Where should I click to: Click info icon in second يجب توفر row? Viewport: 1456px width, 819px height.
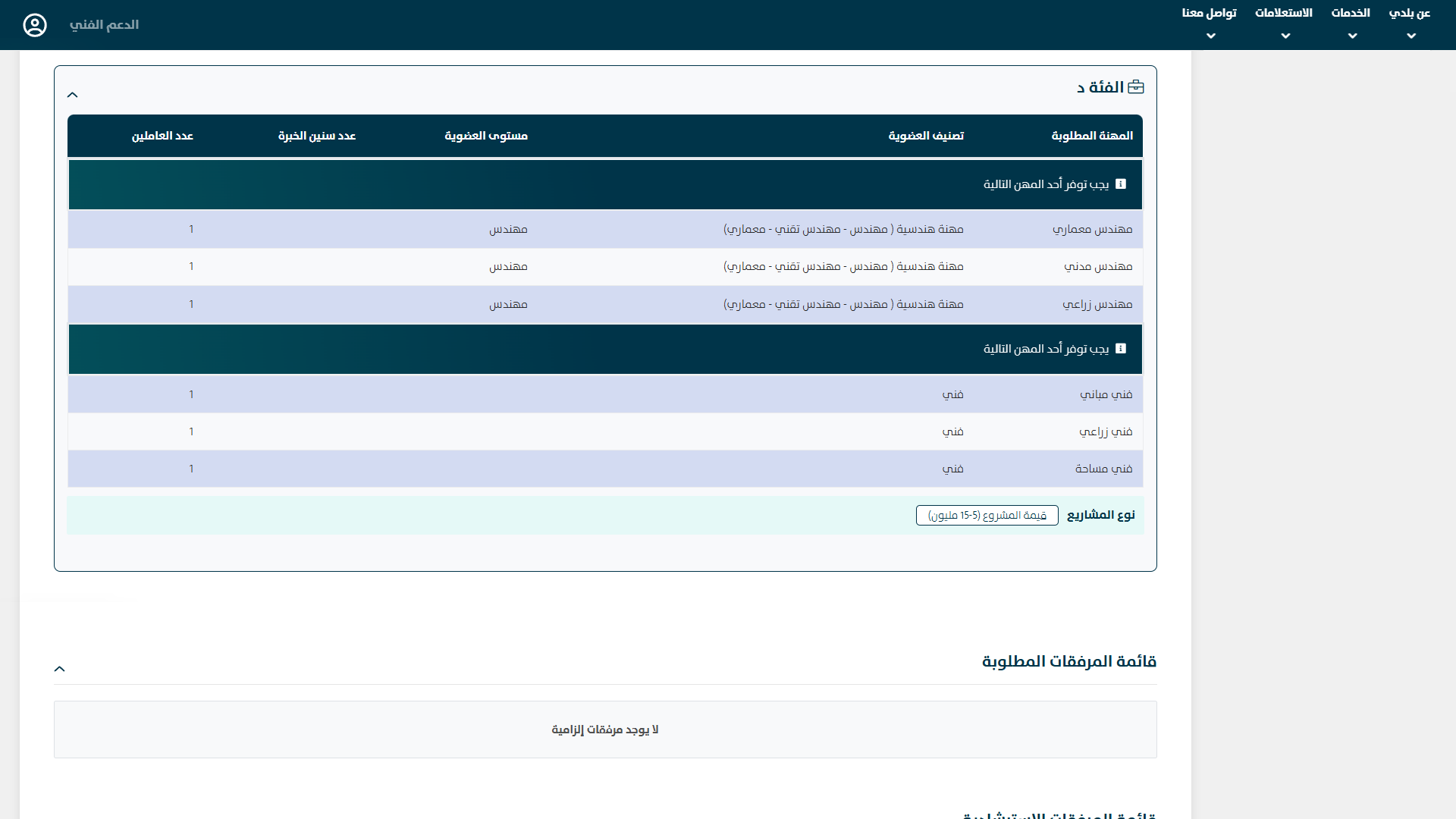point(1121,349)
